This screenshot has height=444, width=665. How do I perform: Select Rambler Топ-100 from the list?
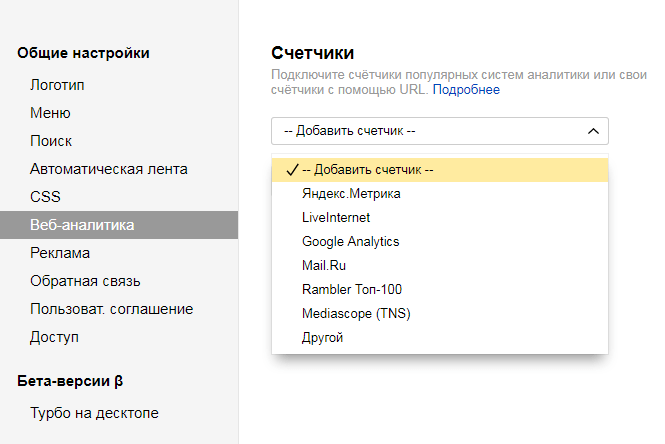click(351, 289)
